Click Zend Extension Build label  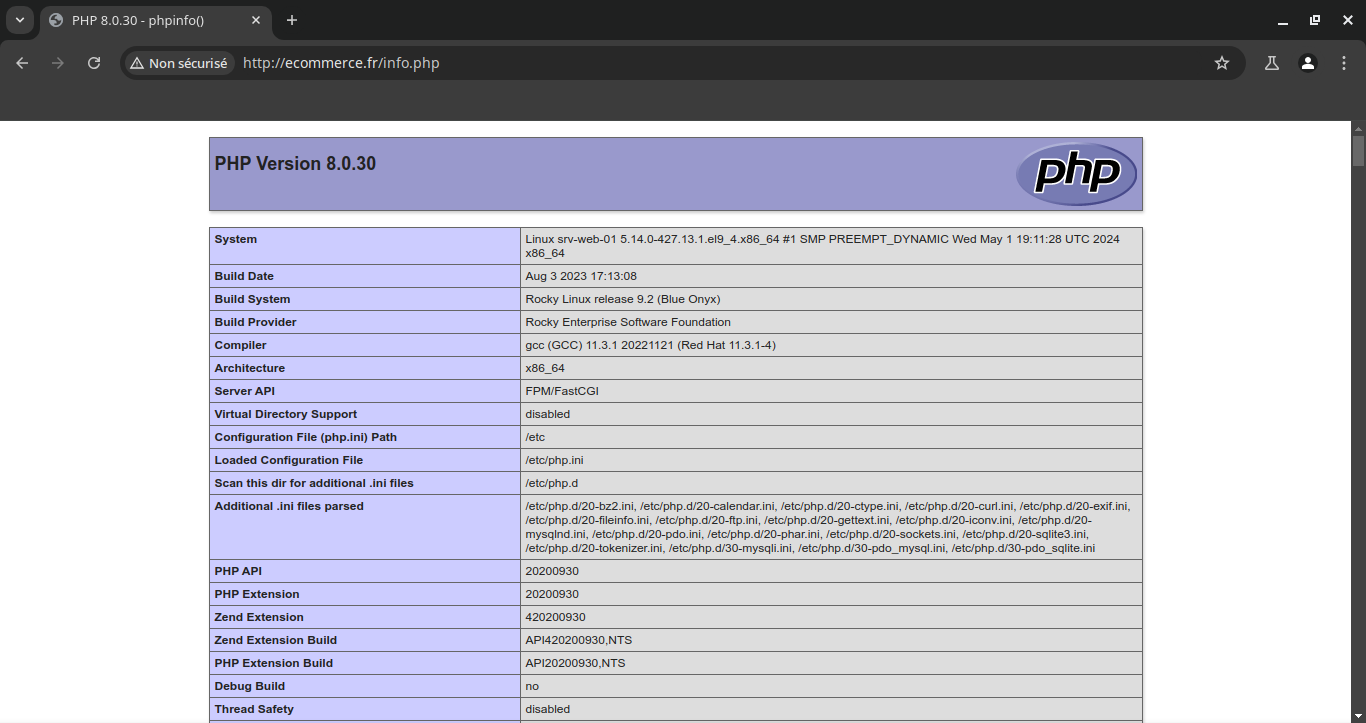(275, 640)
